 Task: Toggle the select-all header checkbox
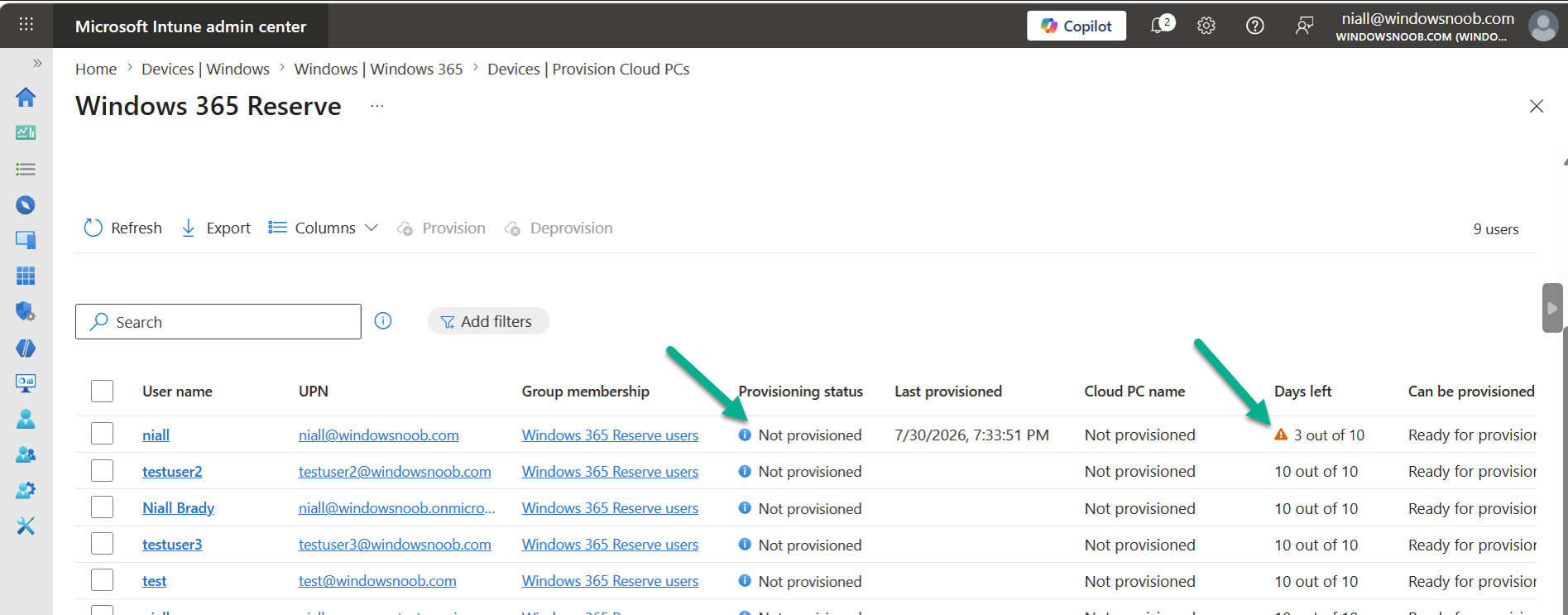click(x=102, y=391)
